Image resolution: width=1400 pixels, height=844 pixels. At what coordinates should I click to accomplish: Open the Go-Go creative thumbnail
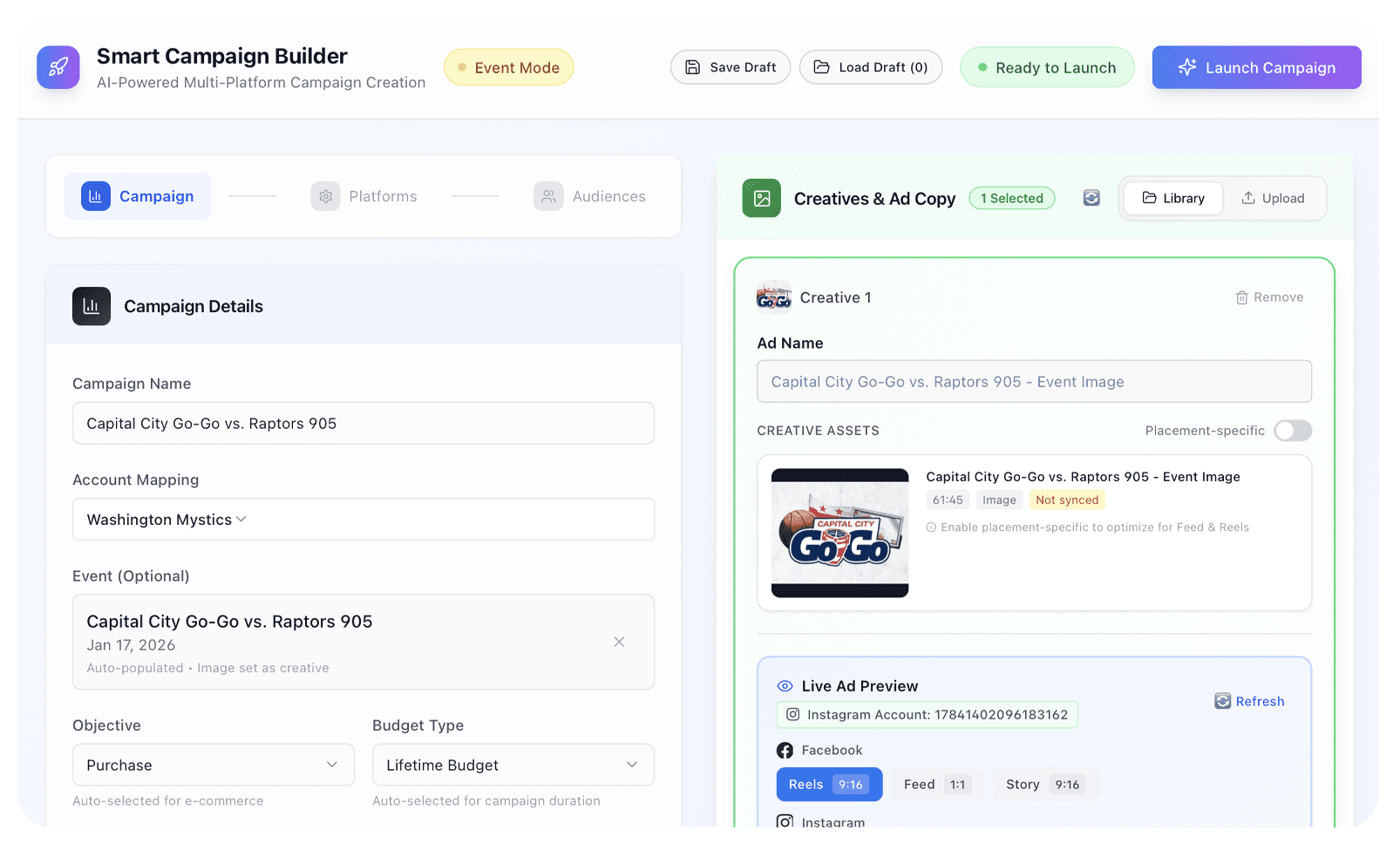pyautogui.click(x=840, y=533)
